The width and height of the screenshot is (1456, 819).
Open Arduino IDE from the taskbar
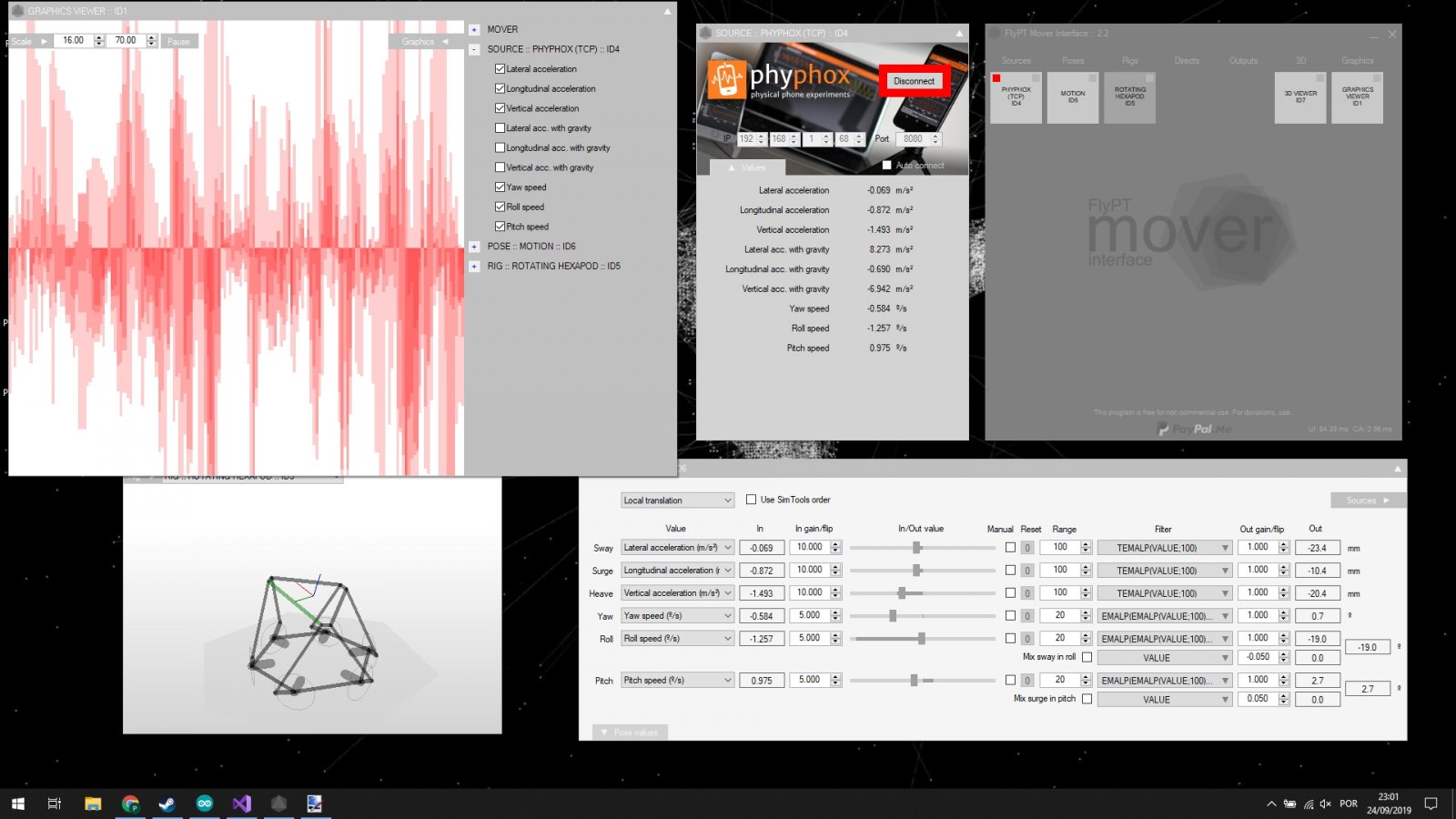[205, 804]
